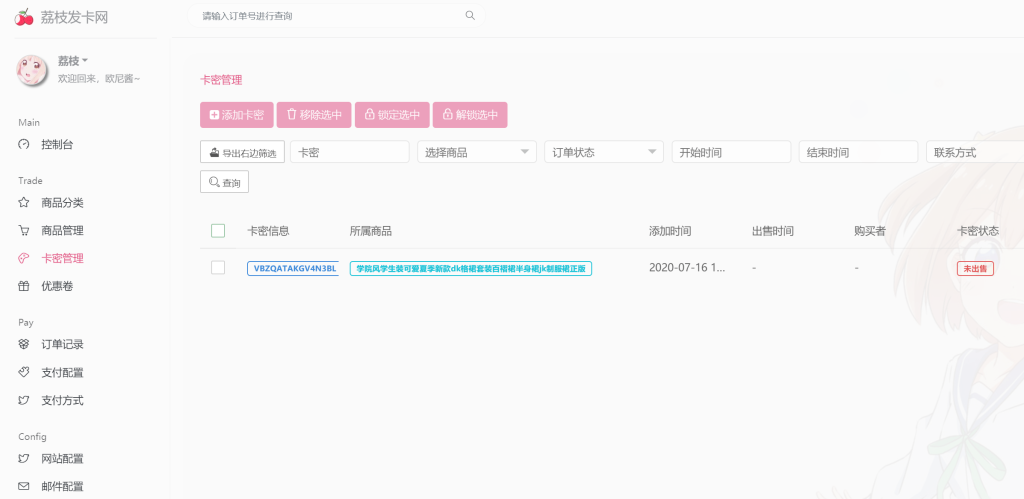This screenshot has width=1024, height=499.
Task: Open 网站配置 menu item
Action: pyautogui.click(x=62, y=459)
